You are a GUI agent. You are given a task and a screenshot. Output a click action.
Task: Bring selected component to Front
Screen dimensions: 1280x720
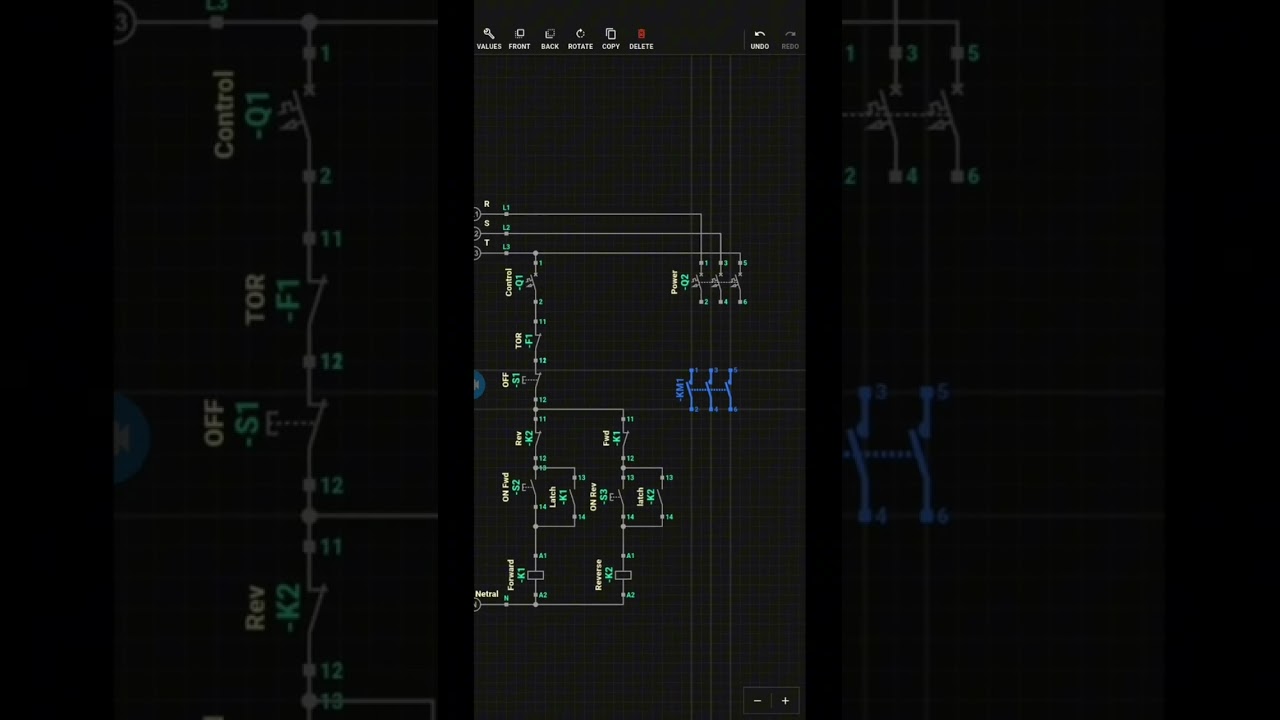click(x=519, y=39)
